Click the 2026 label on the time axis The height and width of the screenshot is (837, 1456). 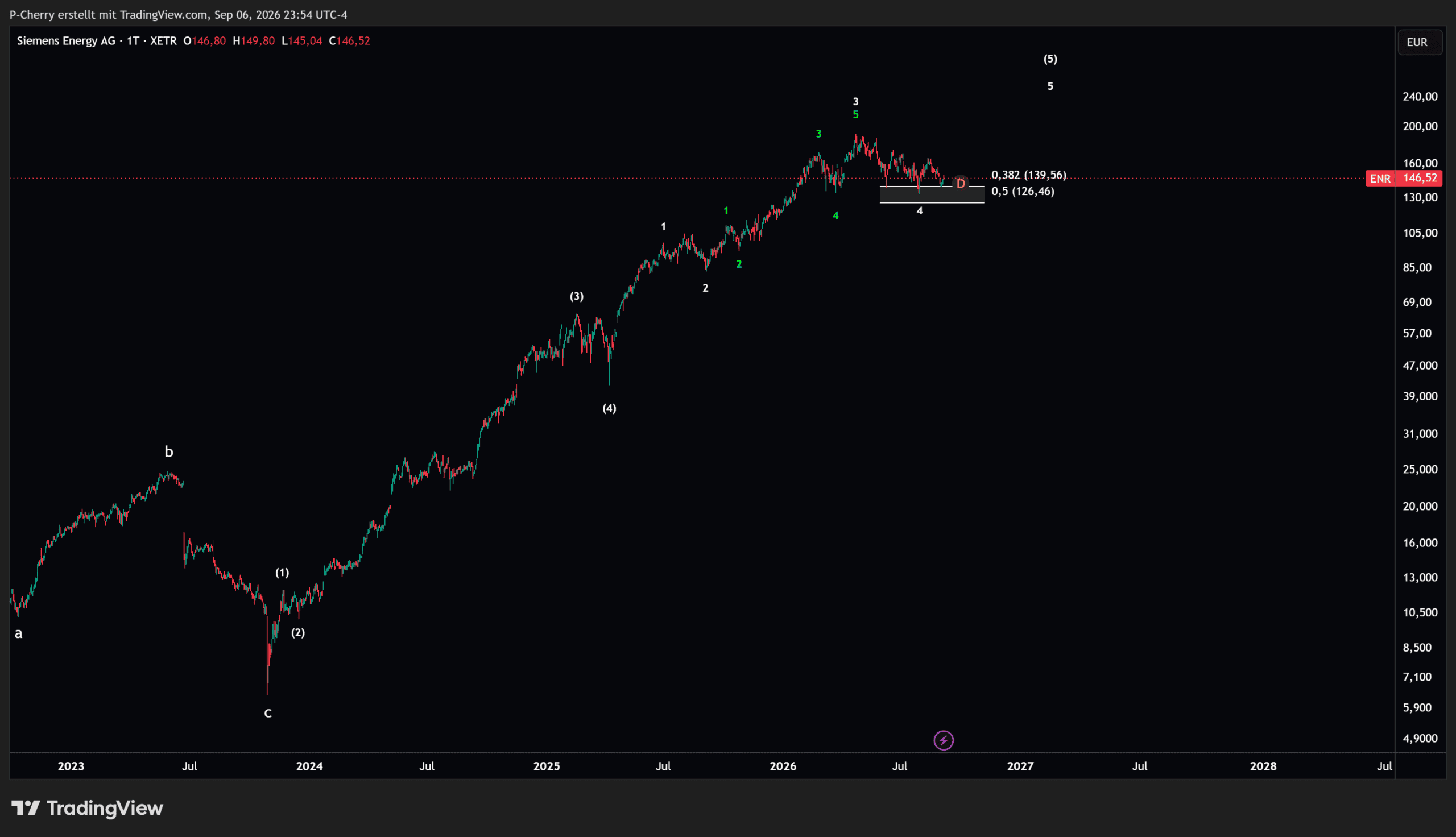[x=783, y=766]
